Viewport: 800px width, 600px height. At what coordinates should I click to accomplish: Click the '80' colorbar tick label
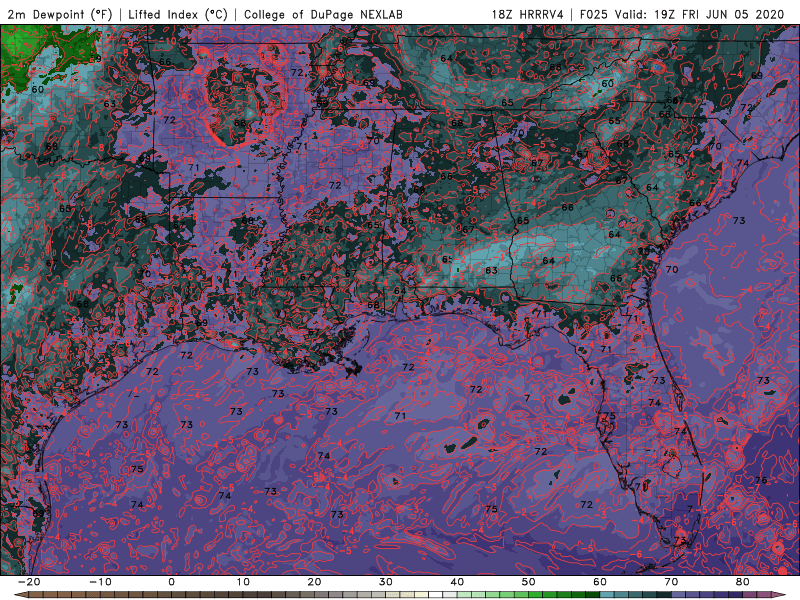(x=743, y=582)
